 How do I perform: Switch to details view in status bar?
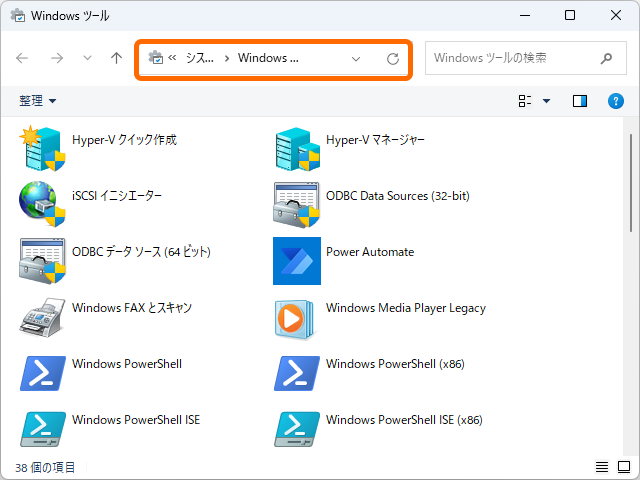(602, 467)
